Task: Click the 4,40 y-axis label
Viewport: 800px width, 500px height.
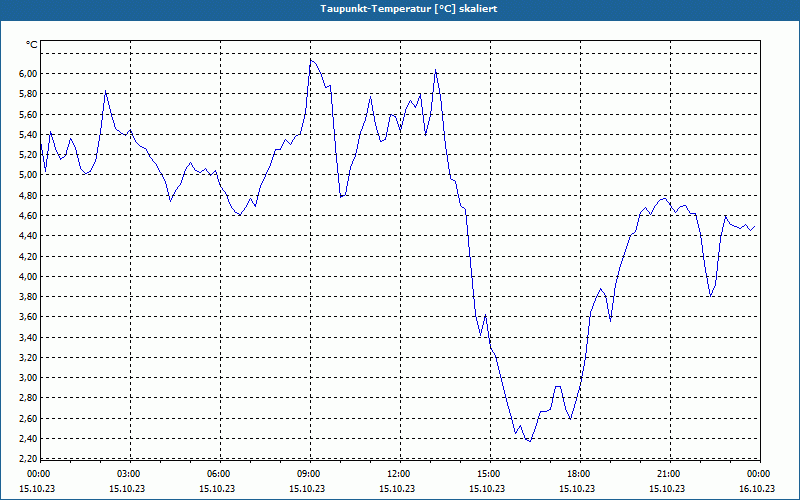Action: pyautogui.click(x=29, y=236)
